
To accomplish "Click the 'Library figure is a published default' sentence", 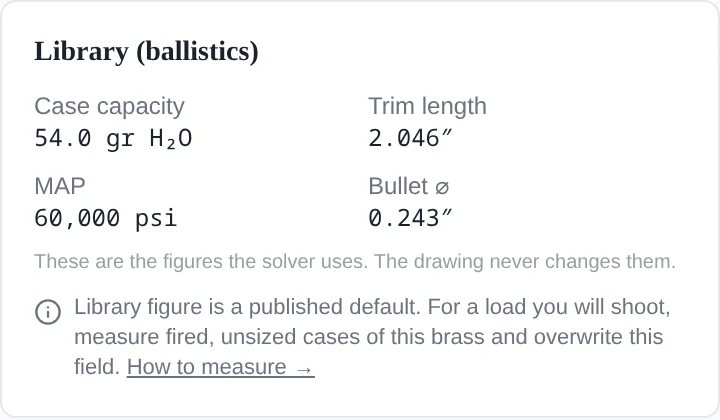I will pyautogui.click(x=247, y=307).
